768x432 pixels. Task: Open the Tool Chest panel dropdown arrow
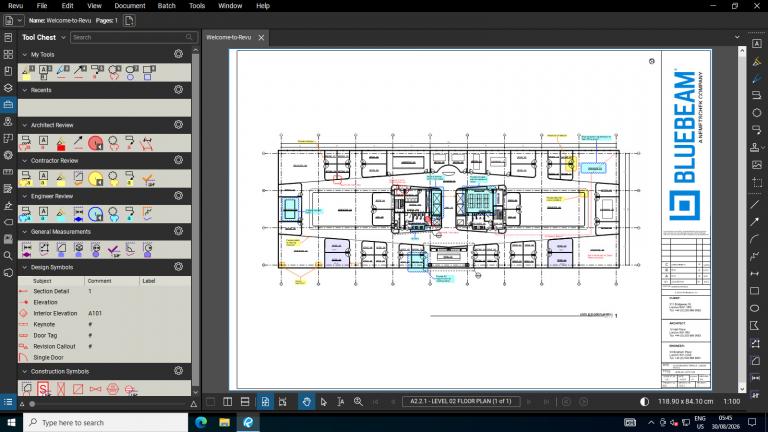pos(63,37)
